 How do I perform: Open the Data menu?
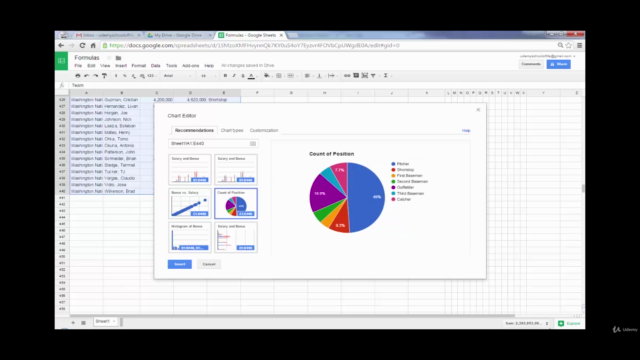156,65
